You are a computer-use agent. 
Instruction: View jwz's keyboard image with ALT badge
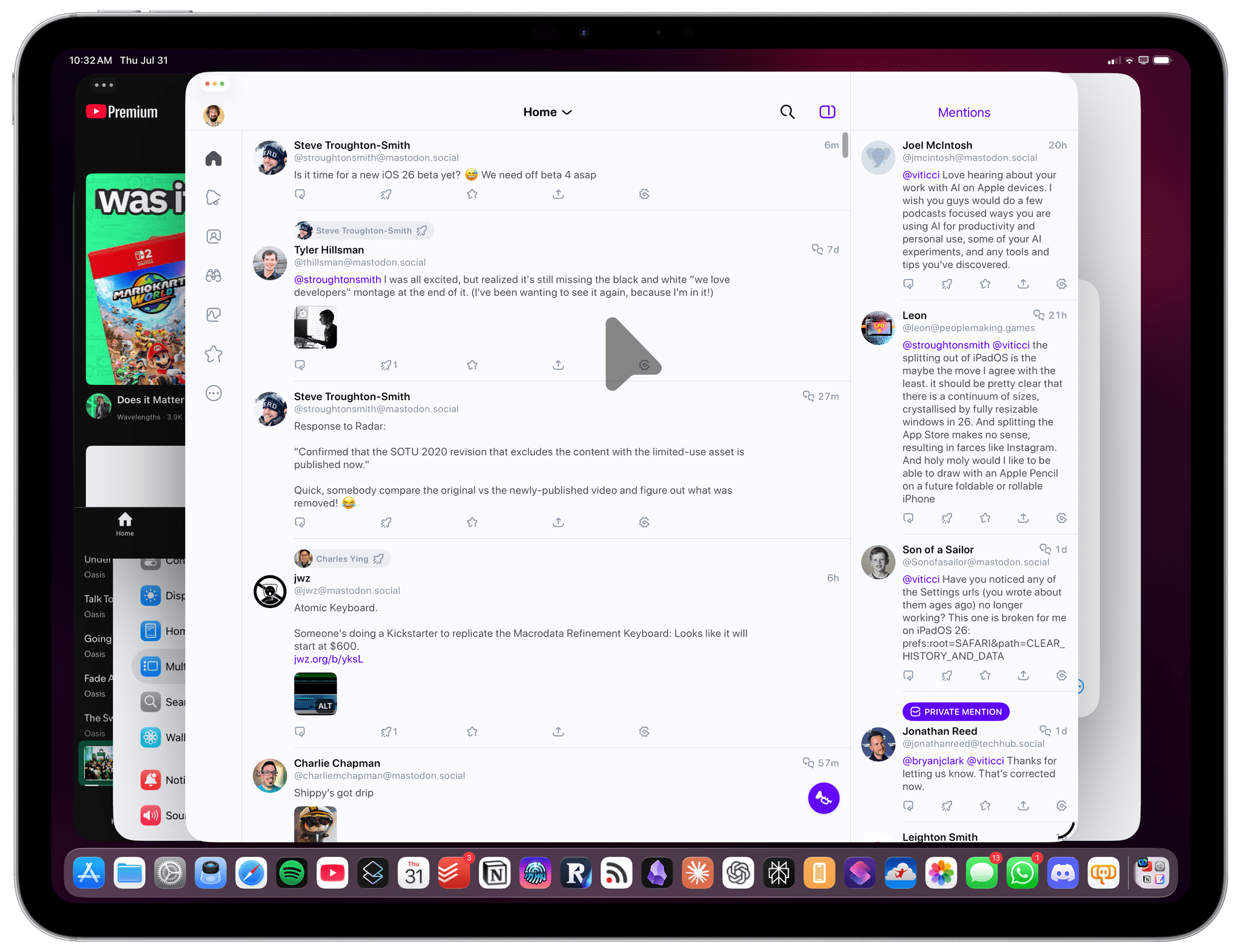coord(315,694)
